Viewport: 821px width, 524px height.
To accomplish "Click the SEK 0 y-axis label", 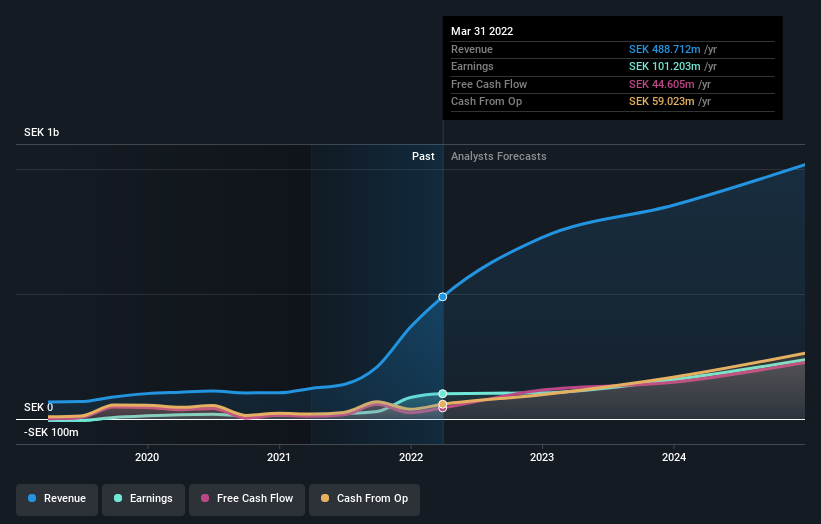I will (x=38, y=407).
